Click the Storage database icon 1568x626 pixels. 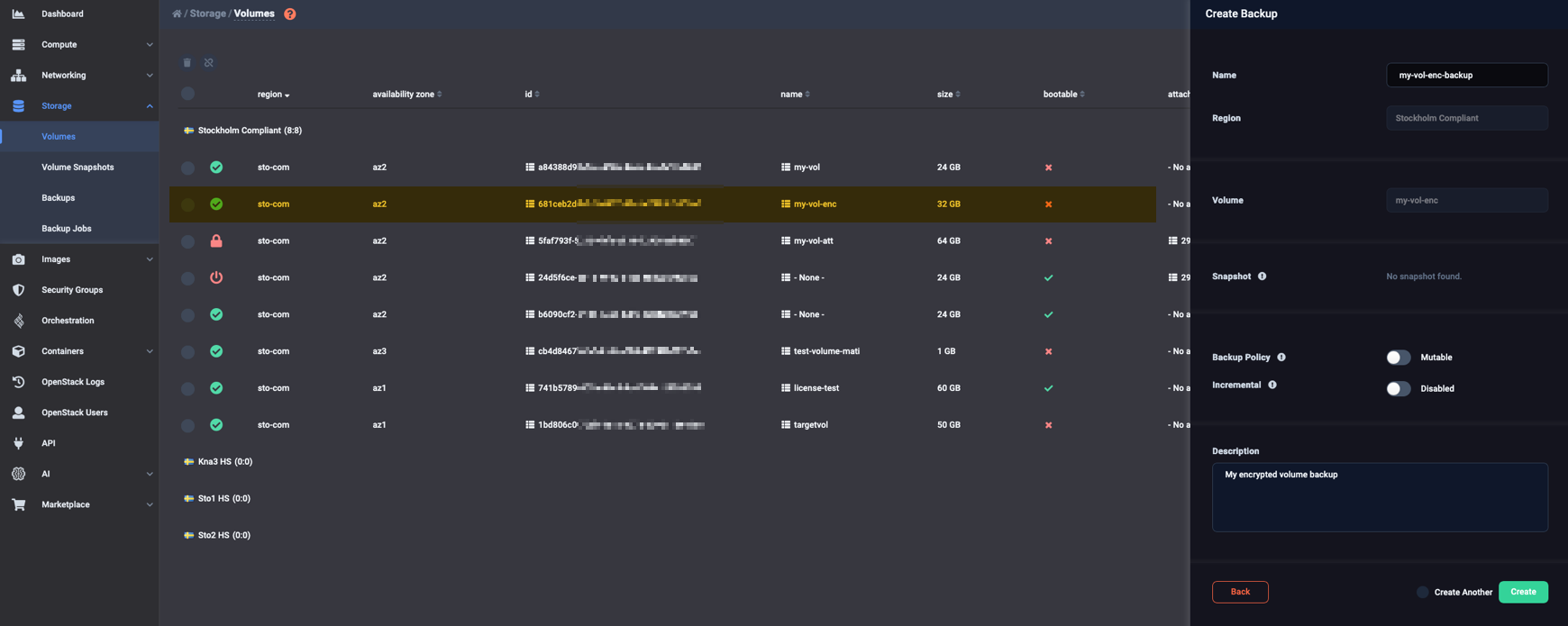[x=18, y=105]
